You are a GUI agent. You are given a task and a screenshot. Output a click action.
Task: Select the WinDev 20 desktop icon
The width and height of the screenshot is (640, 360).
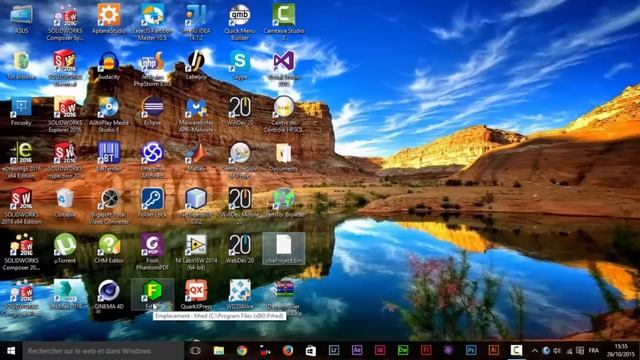click(240, 111)
